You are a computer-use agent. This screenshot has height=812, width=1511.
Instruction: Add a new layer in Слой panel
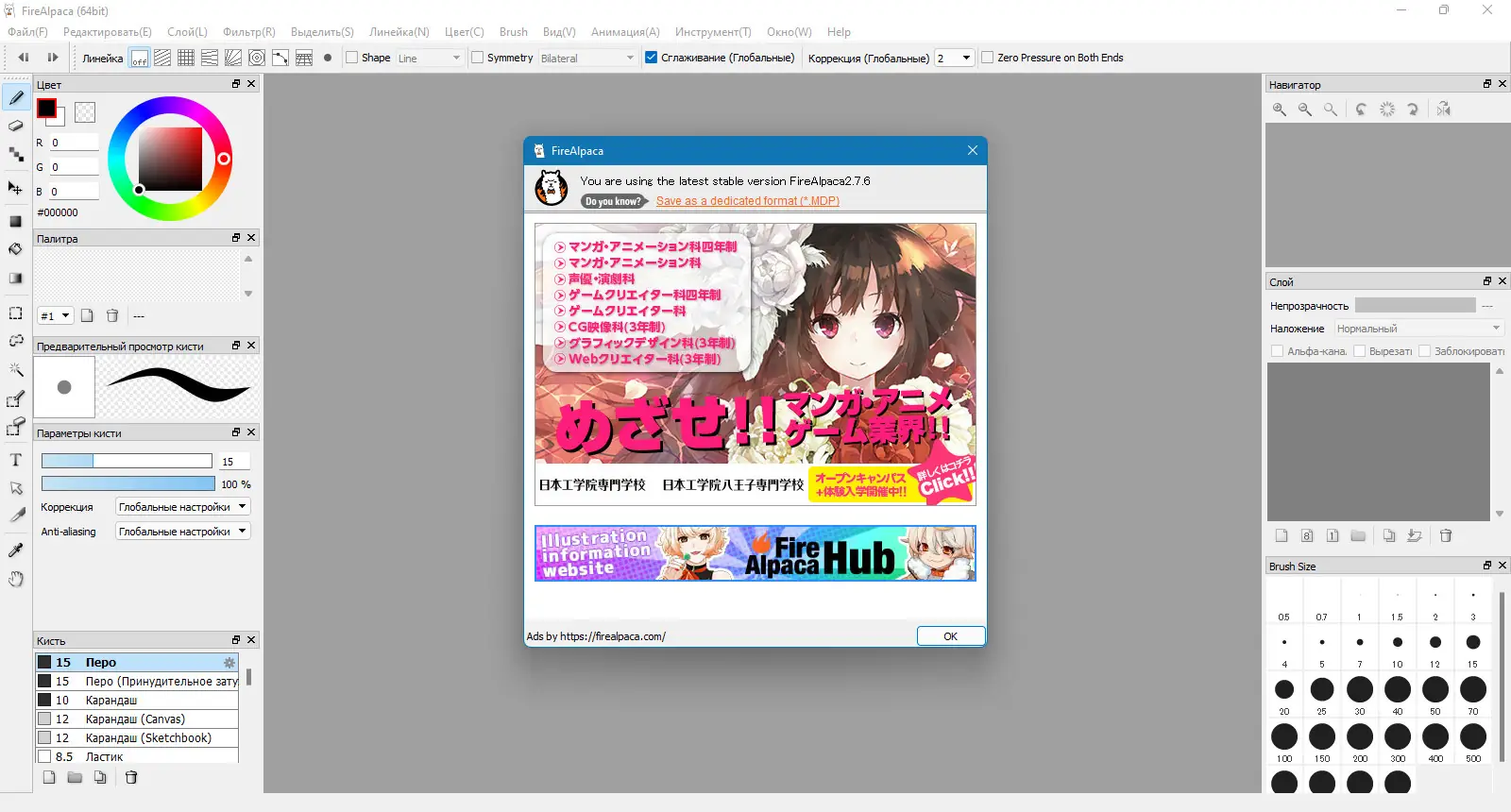(1282, 535)
